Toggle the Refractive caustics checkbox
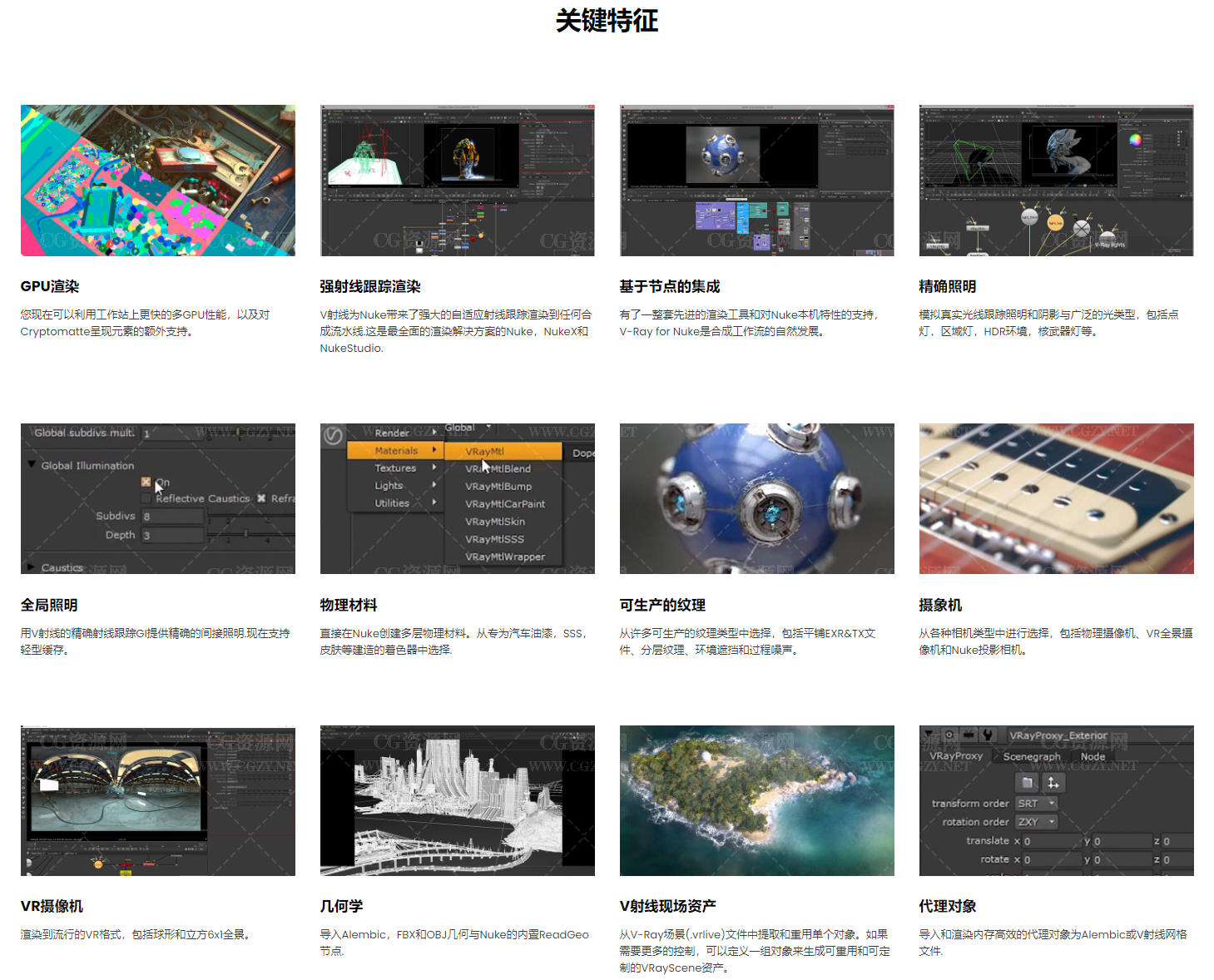This screenshot has width=1214, height=980. pyautogui.click(x=261, y=498)
